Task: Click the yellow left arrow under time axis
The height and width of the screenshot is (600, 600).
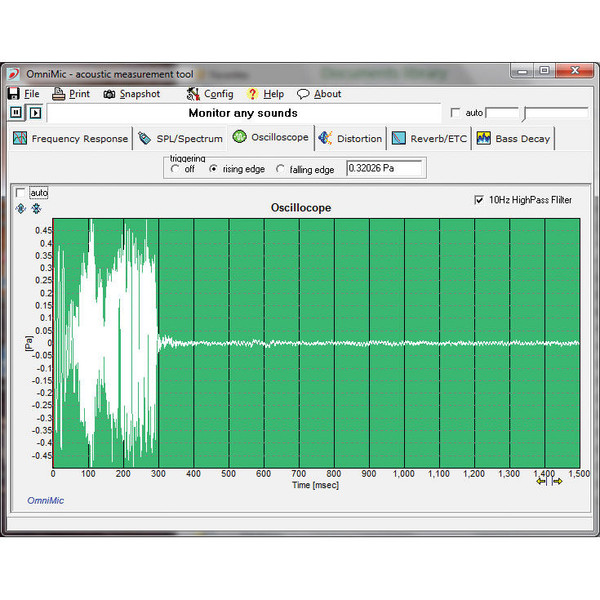Action: click(541, 481)
